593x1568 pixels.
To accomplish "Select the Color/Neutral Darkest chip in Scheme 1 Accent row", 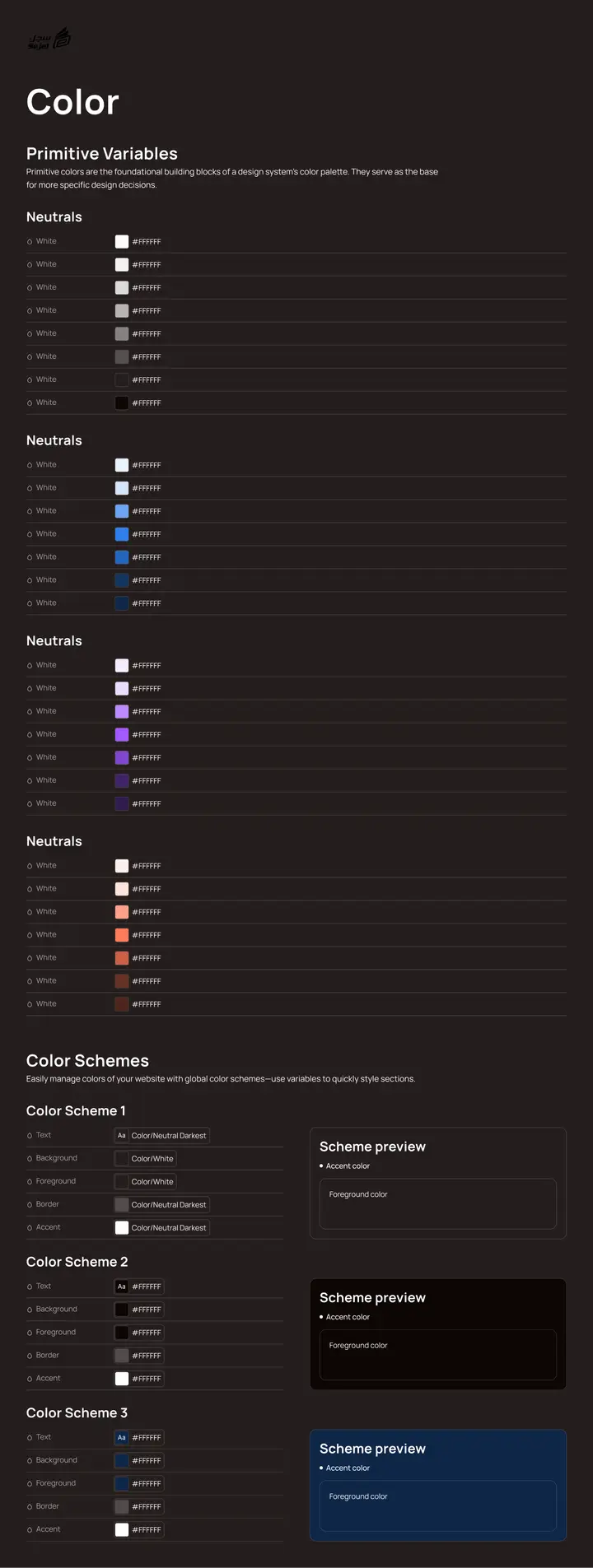I will (161, 1228).
